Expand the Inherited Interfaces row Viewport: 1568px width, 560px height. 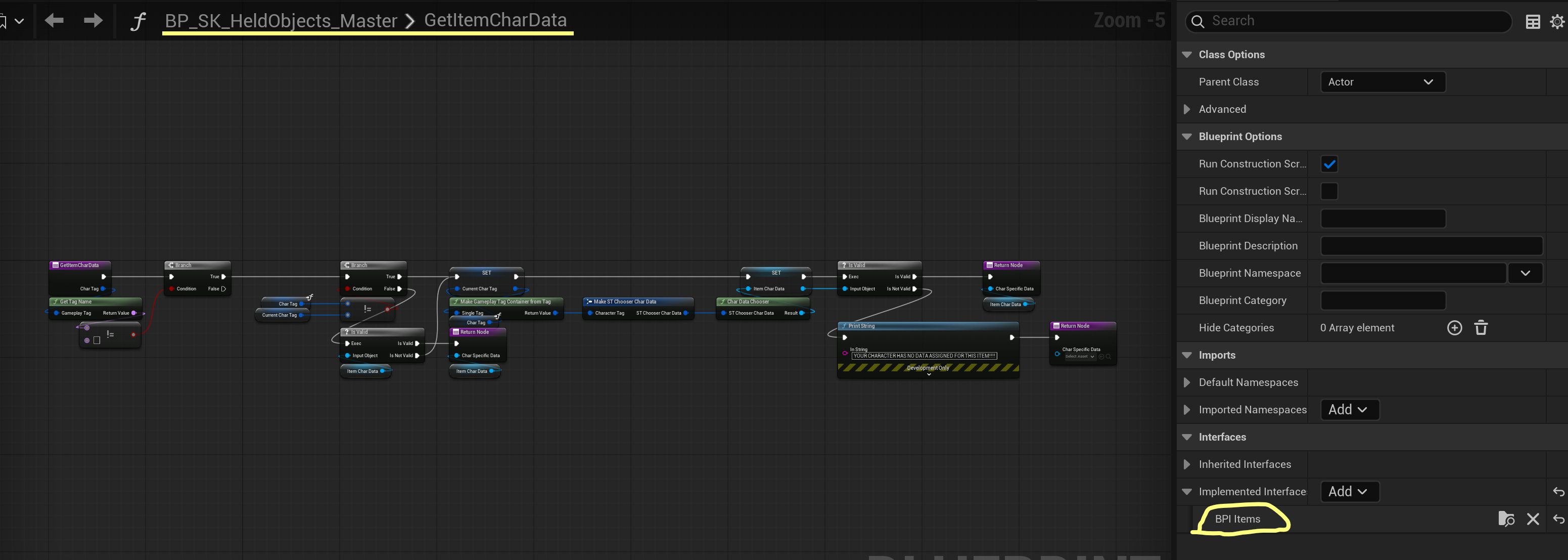[1186, 464]
